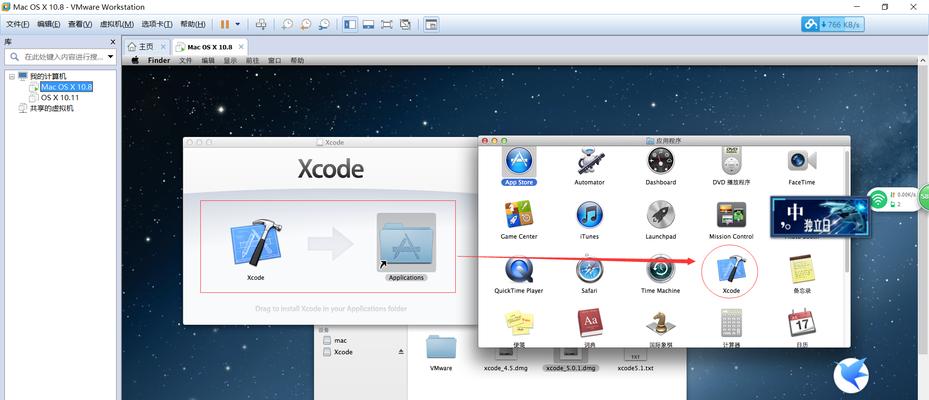Click the Applications folder shortcut in Xcode installer
Viewport: 929px width, 400px height.
coord(406,244)
